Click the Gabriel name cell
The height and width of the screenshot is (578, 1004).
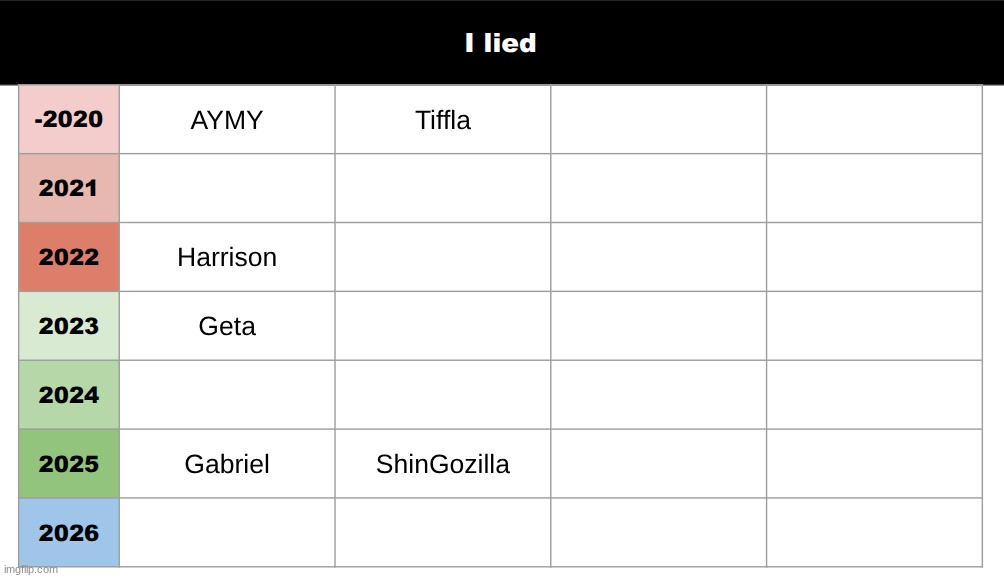(x=227, y=464)
